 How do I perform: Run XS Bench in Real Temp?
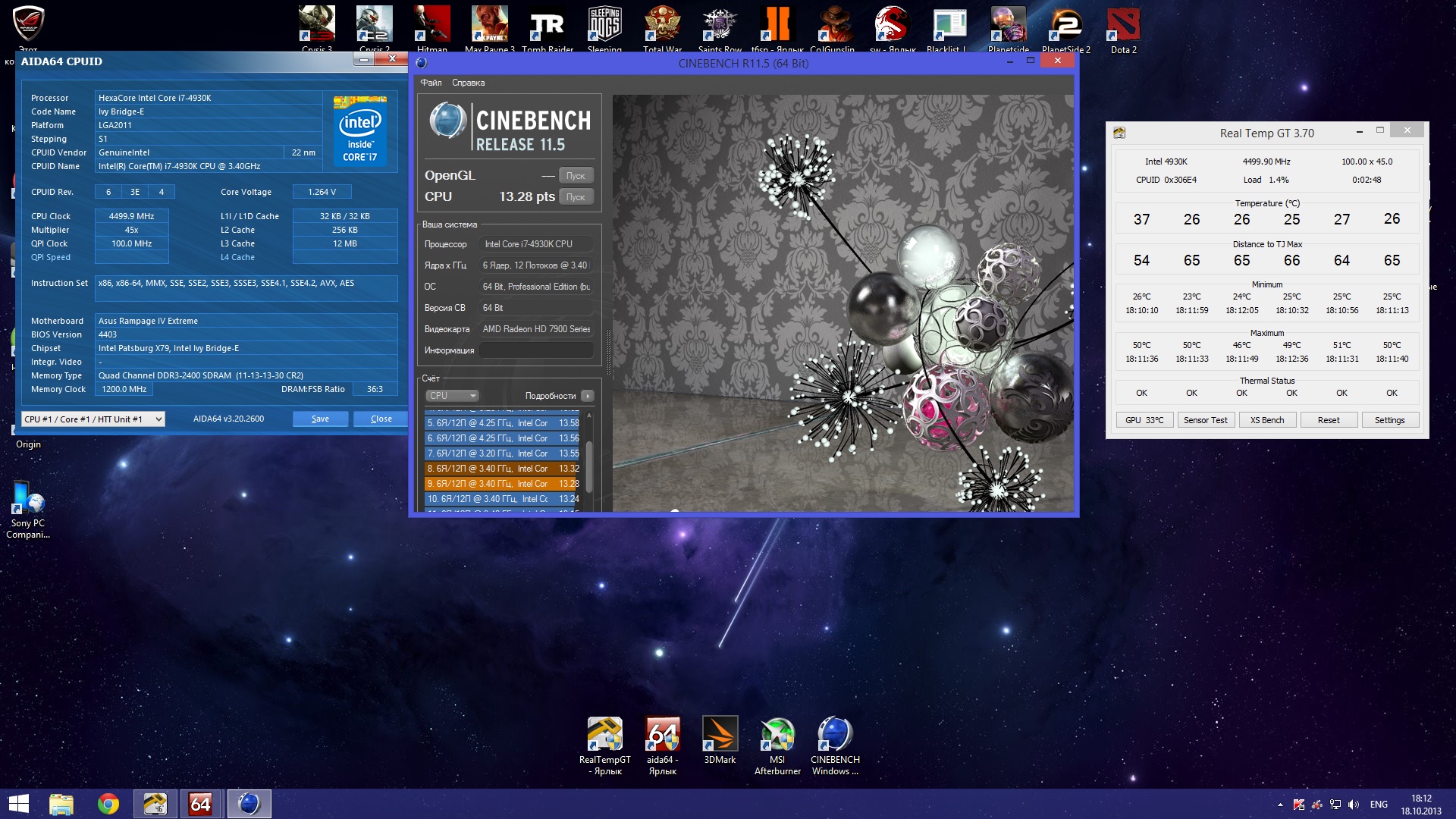[x=1267, y=420]
